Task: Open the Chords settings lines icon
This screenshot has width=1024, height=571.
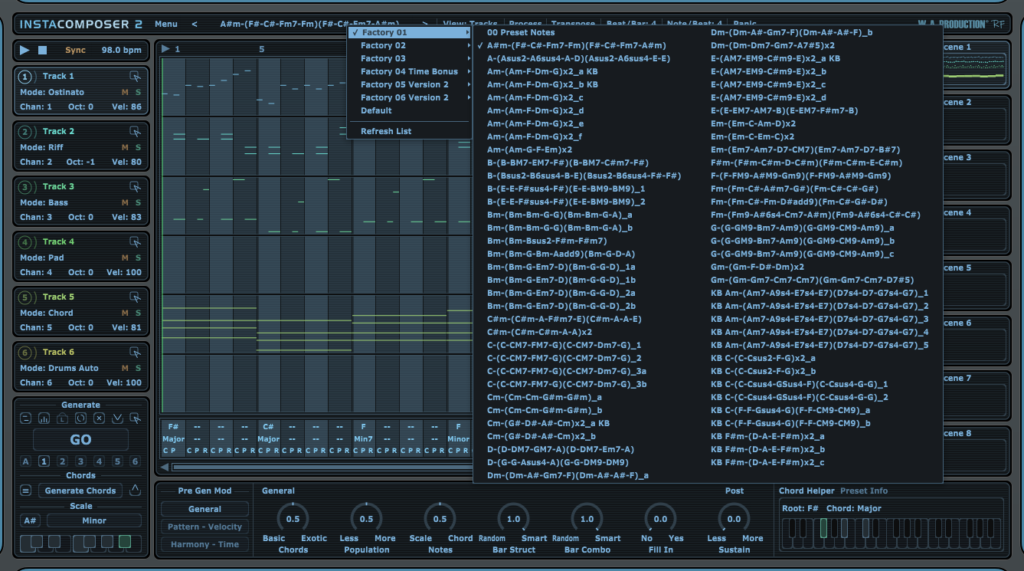Action: click(25, 491)
